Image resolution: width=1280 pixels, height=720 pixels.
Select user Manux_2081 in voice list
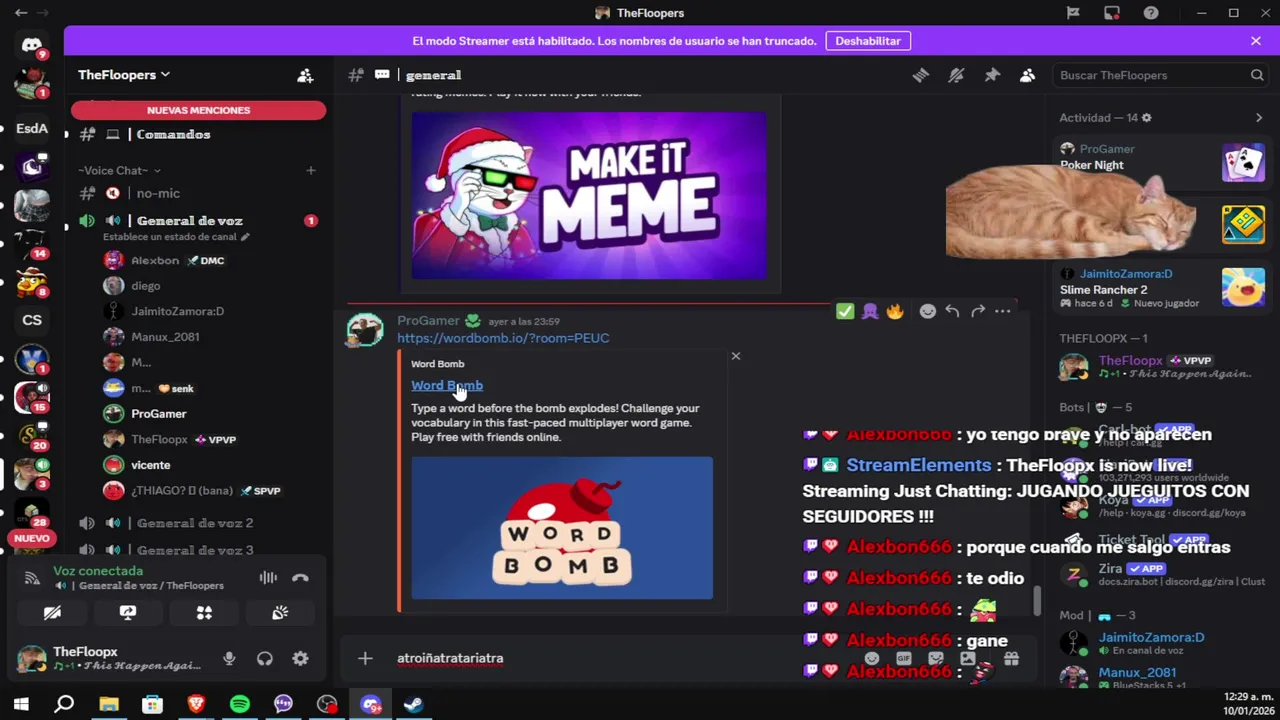point(165,337)
